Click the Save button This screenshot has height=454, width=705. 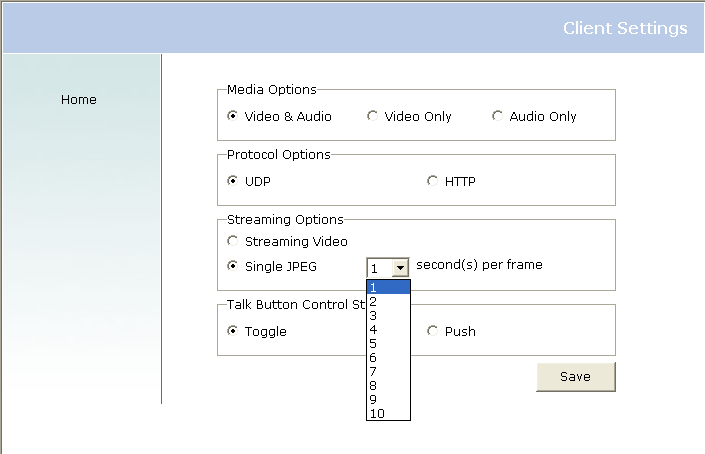tap(575, 377)
